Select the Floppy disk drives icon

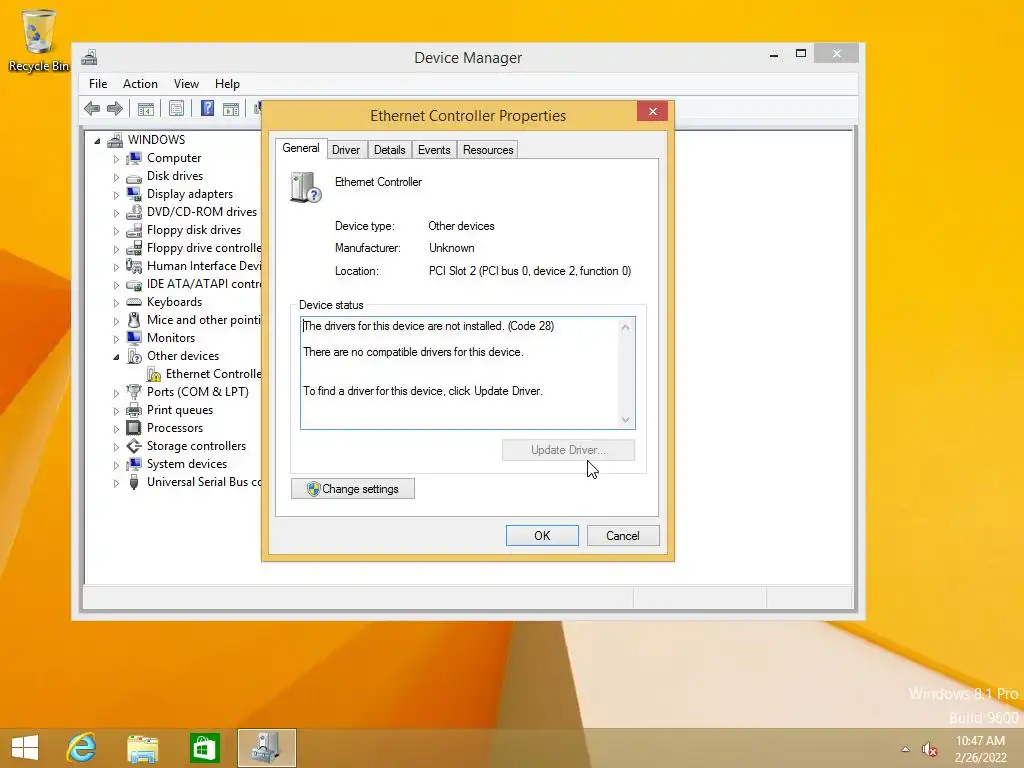134,230
